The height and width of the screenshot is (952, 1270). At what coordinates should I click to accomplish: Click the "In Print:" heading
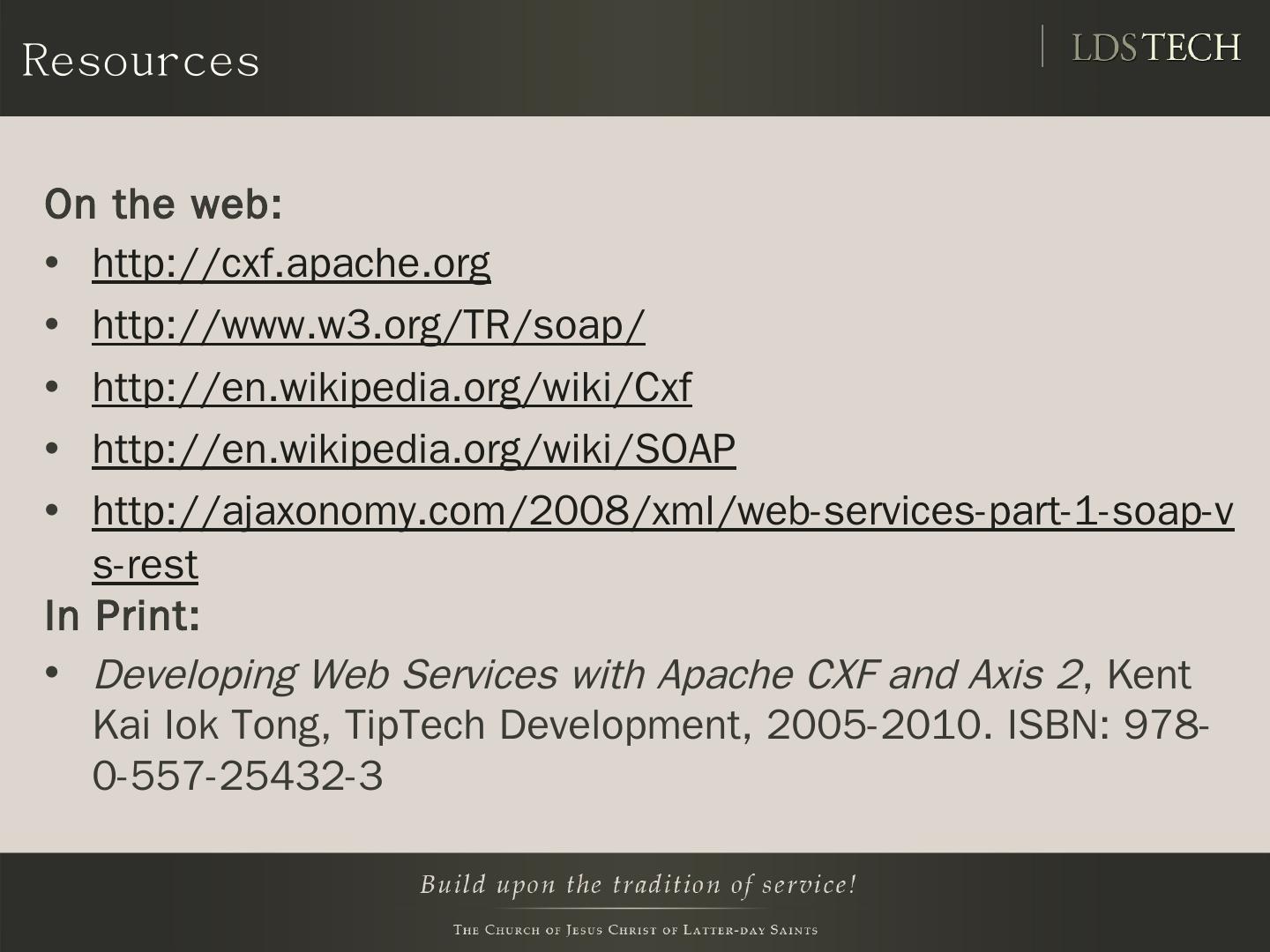tap(123, 615)
